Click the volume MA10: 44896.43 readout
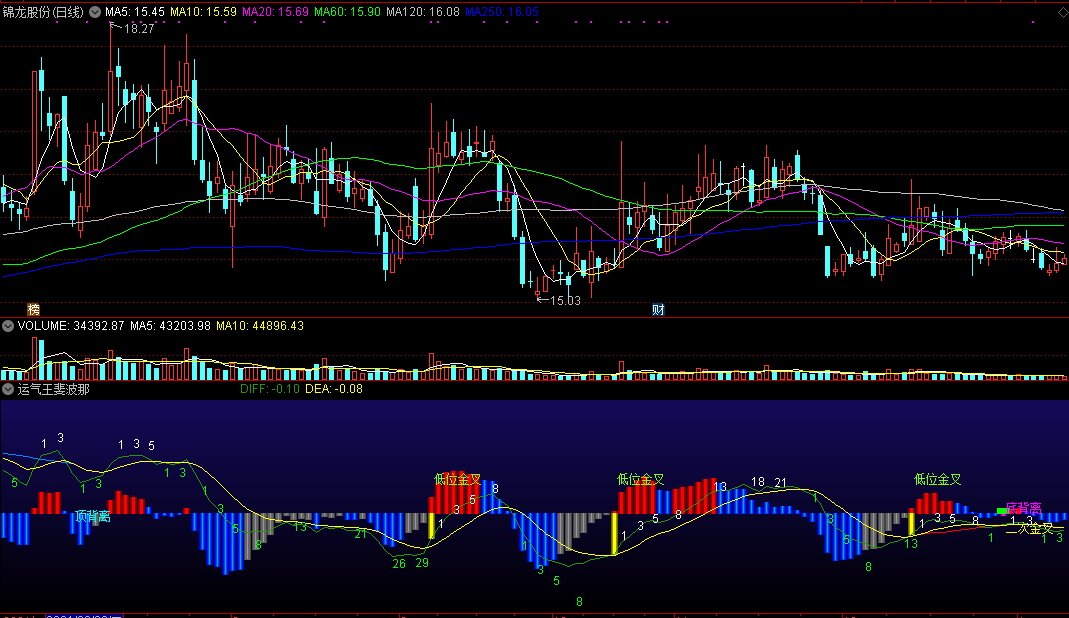Screen dimensions: 1069x618 pyautogui.click(x=260, y=326)
